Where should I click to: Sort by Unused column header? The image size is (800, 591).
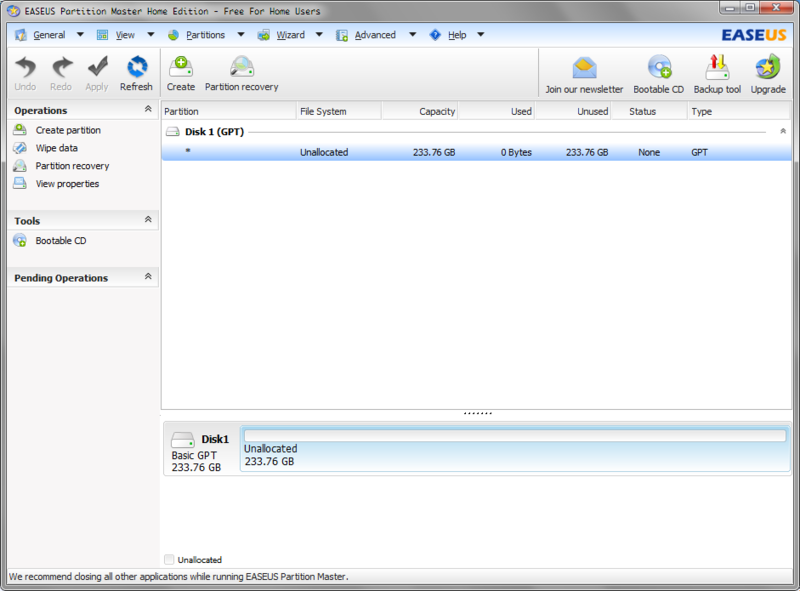(x=573, y=111)
